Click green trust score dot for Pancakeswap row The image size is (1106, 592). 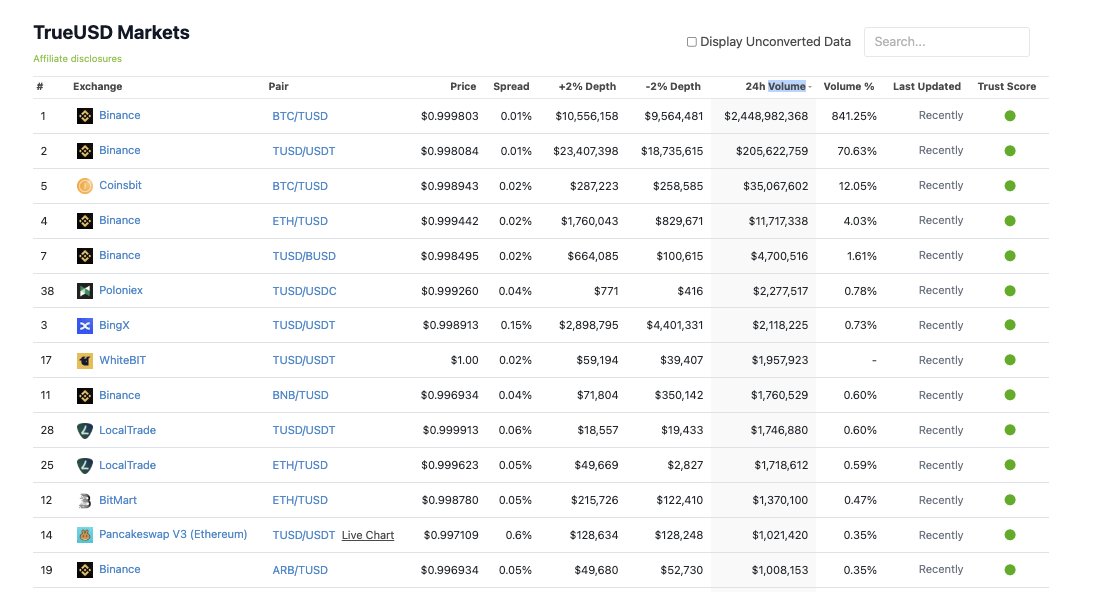click(1010, 535)
